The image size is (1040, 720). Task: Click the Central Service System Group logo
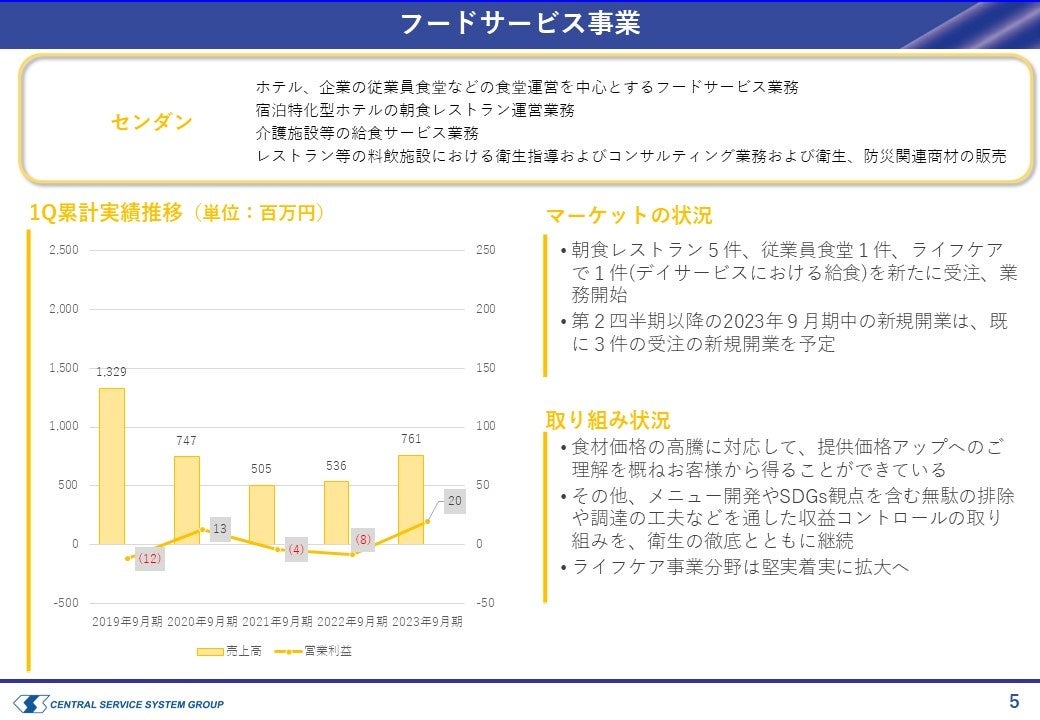[119, 703]
